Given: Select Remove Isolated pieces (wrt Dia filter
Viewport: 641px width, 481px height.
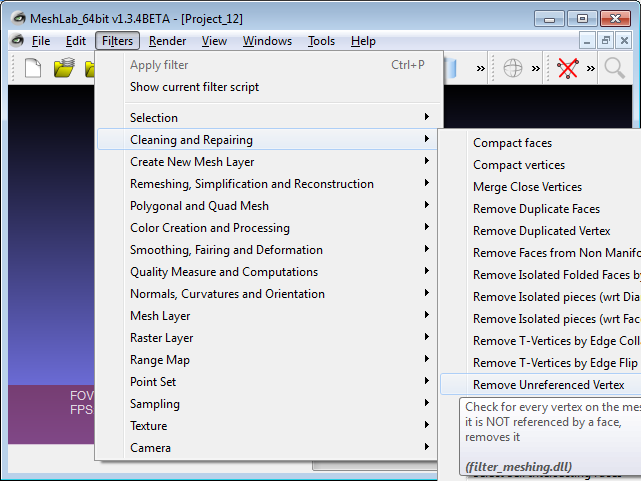Looking at the screenshot, I should (x=541, y=297).
